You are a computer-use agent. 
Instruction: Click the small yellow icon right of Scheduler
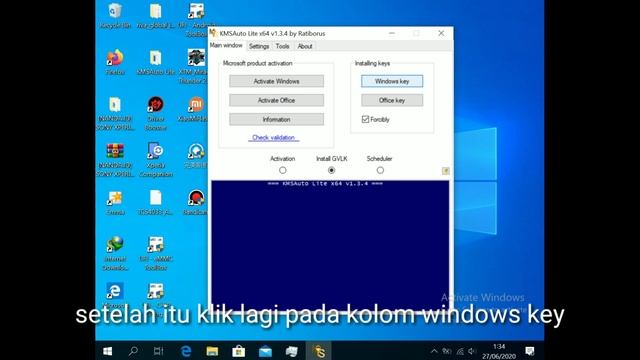point(446,171)
